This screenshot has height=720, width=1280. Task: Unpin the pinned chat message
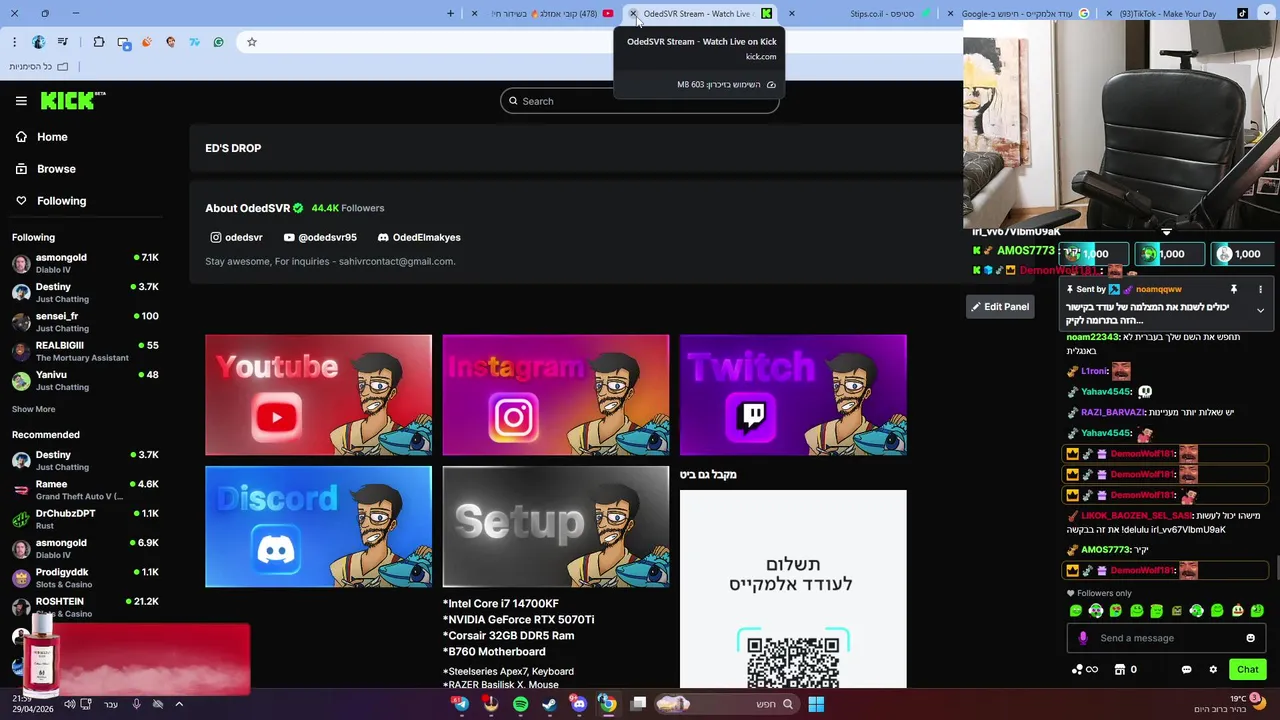[1234, 289]
